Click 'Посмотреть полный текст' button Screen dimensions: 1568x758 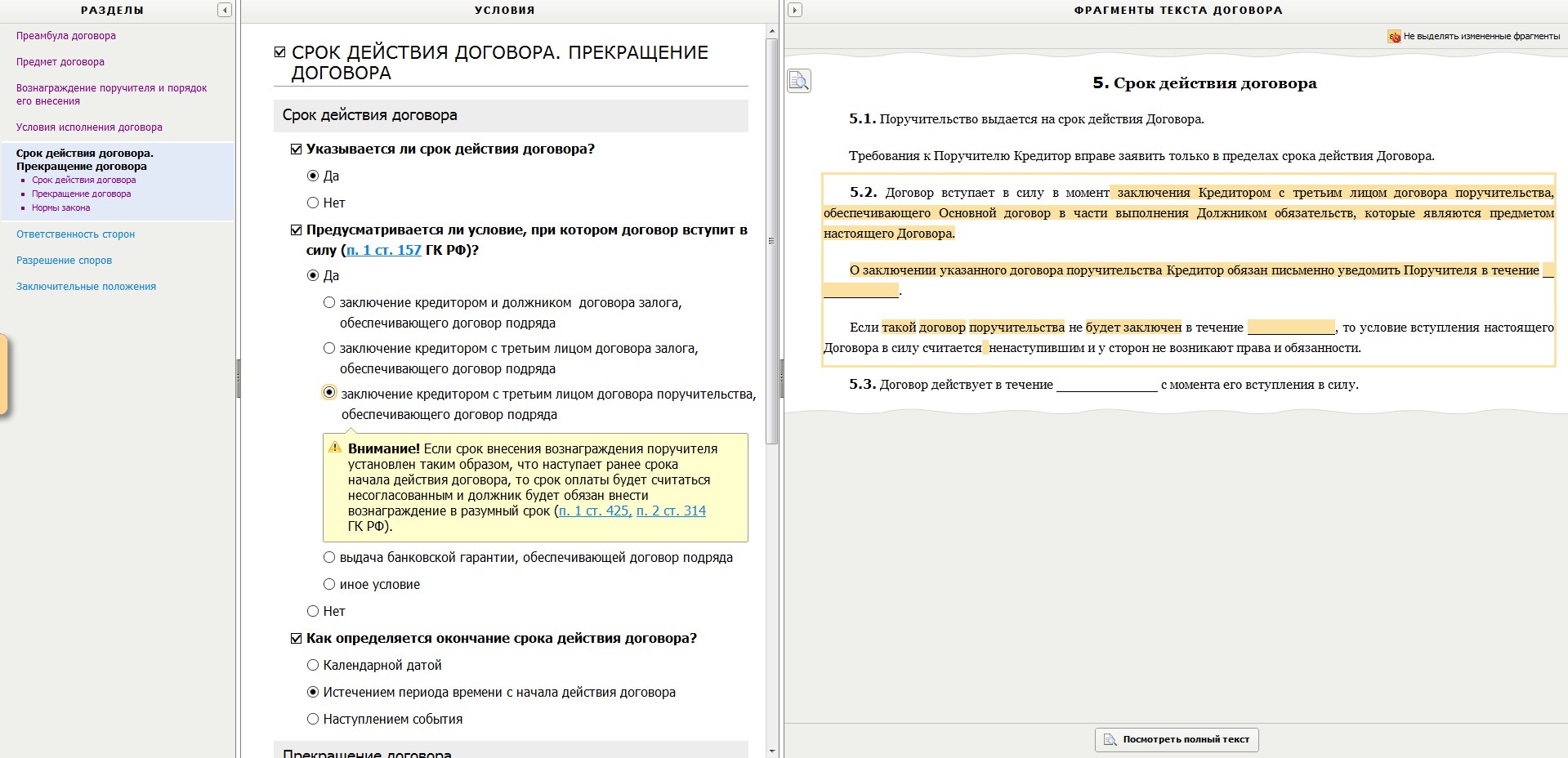point(1177,739)
